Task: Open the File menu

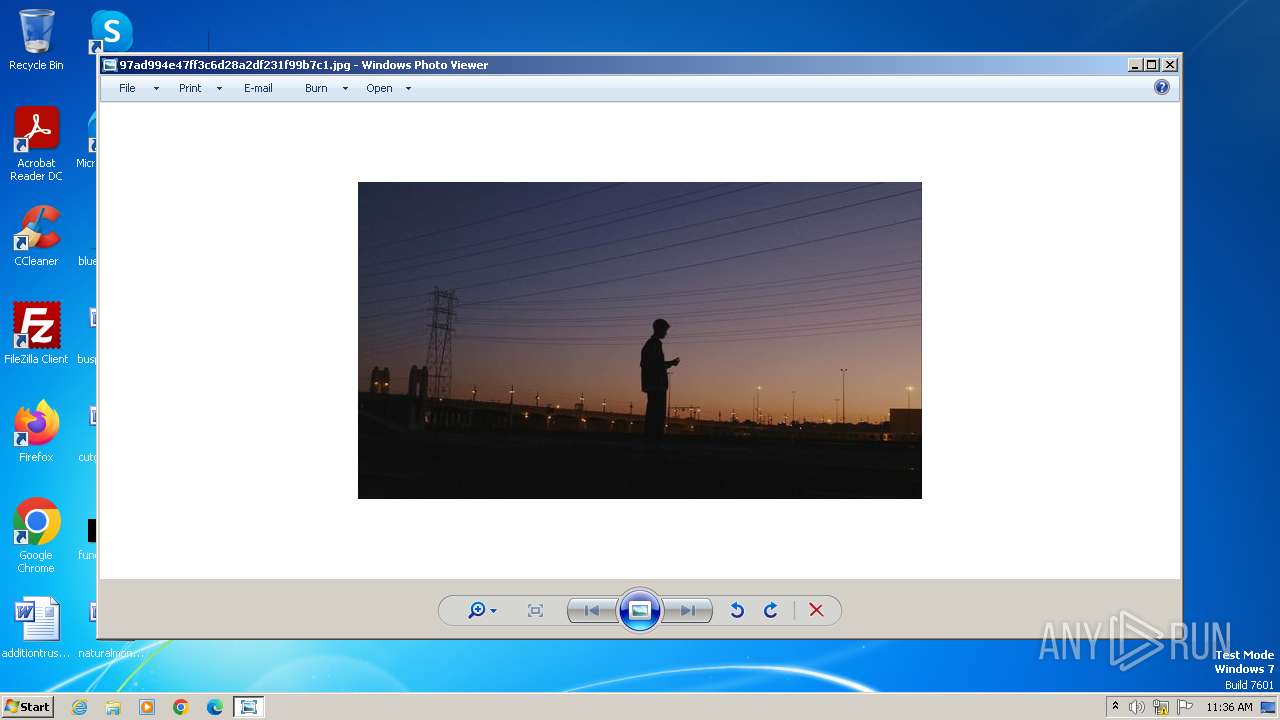Action: [x=127, y=88]
